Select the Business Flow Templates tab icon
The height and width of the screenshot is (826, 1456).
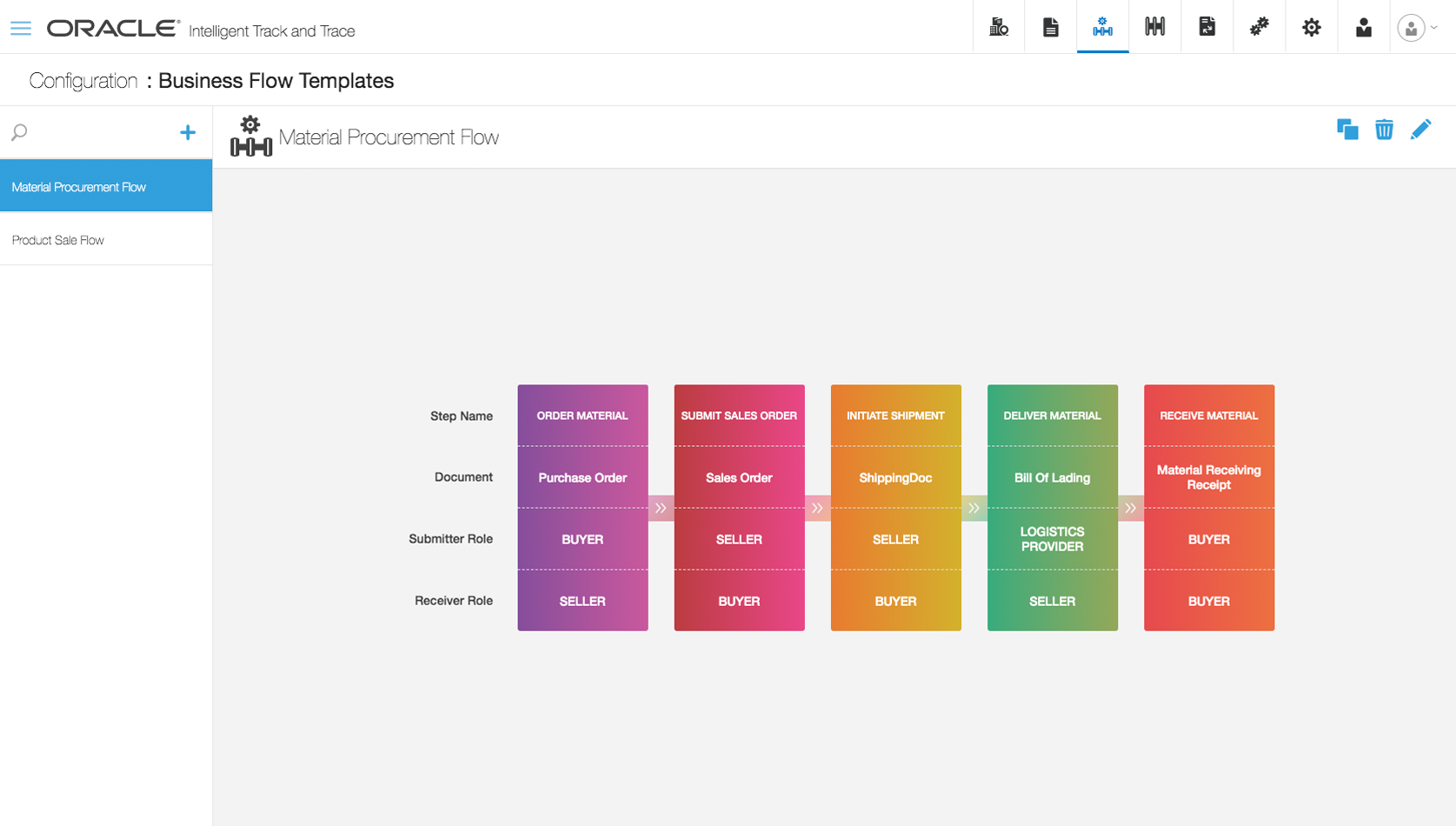1102,28
